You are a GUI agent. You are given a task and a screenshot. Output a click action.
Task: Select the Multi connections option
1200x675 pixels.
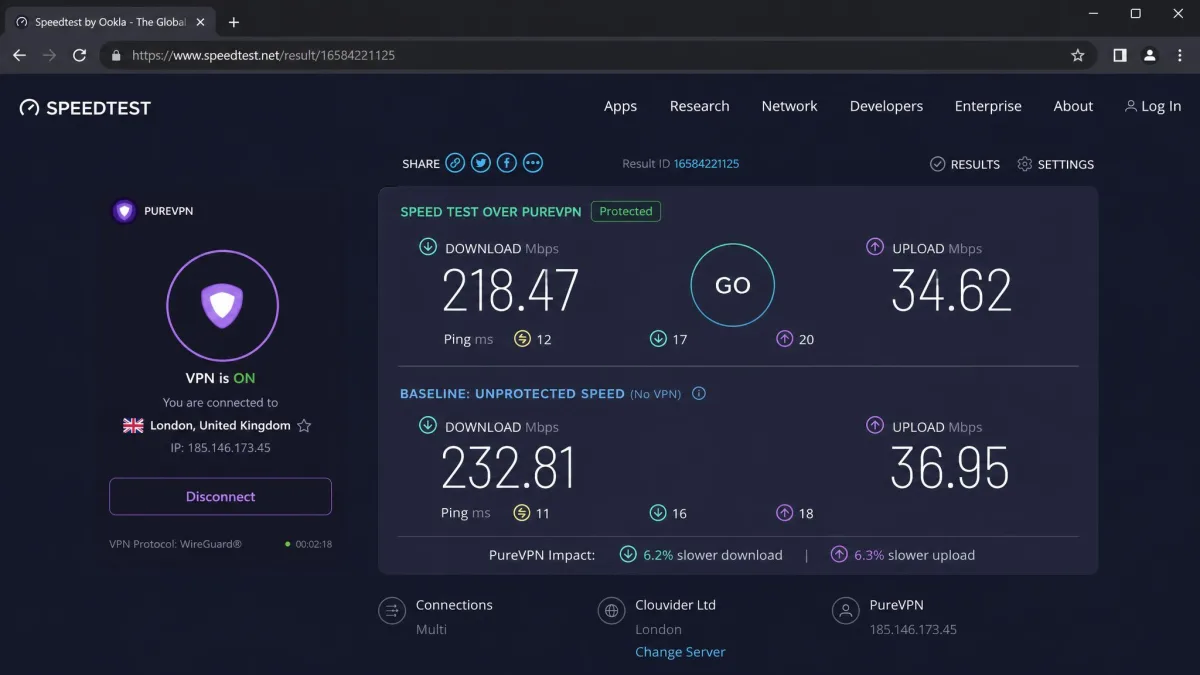click(x=431, y=629)
